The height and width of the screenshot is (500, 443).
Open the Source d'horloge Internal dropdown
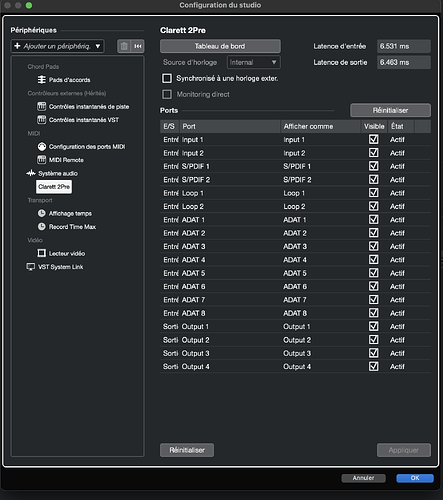click(x=253, y=62)
